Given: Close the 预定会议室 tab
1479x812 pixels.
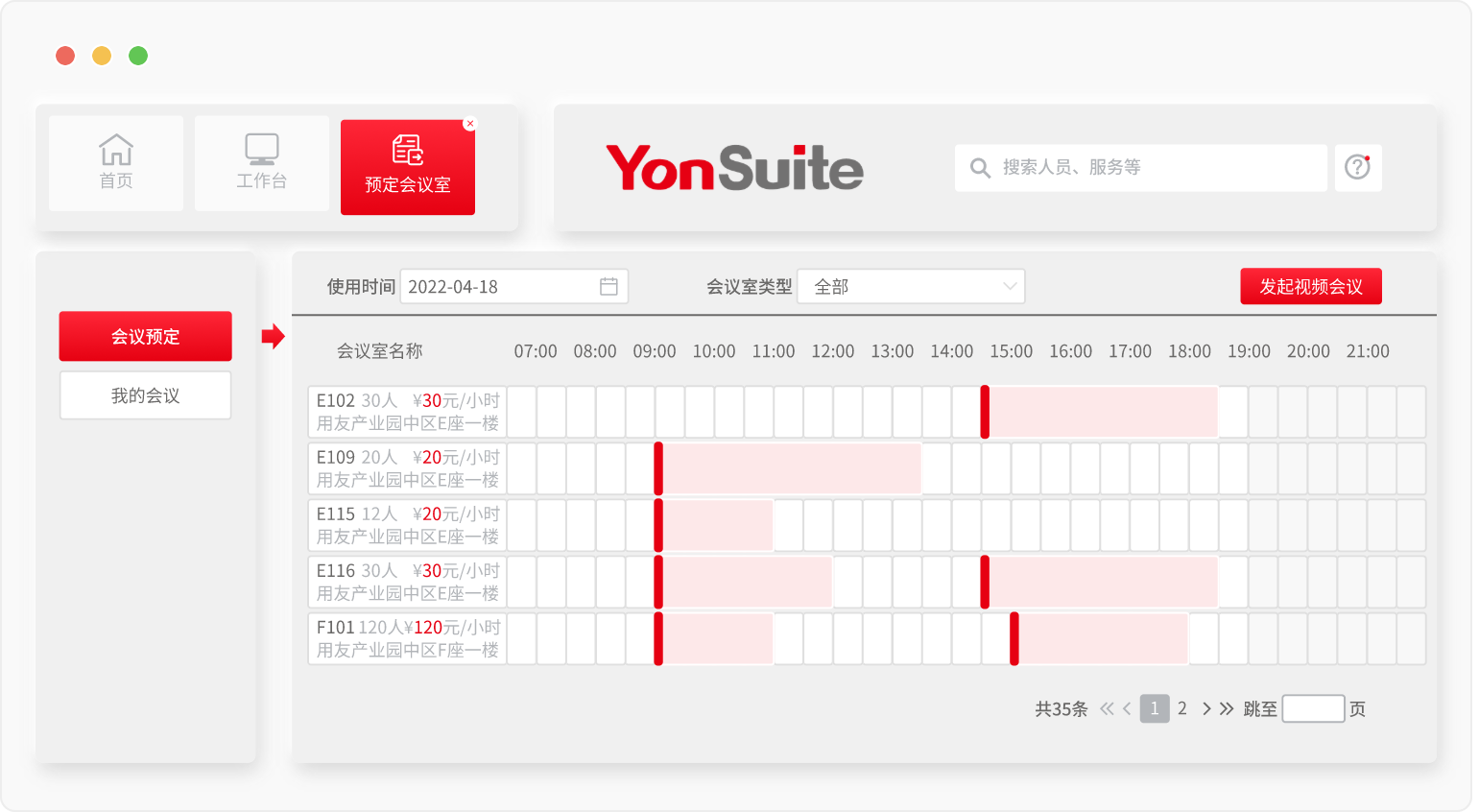Looking at the screenshot, I should point(469,124).
